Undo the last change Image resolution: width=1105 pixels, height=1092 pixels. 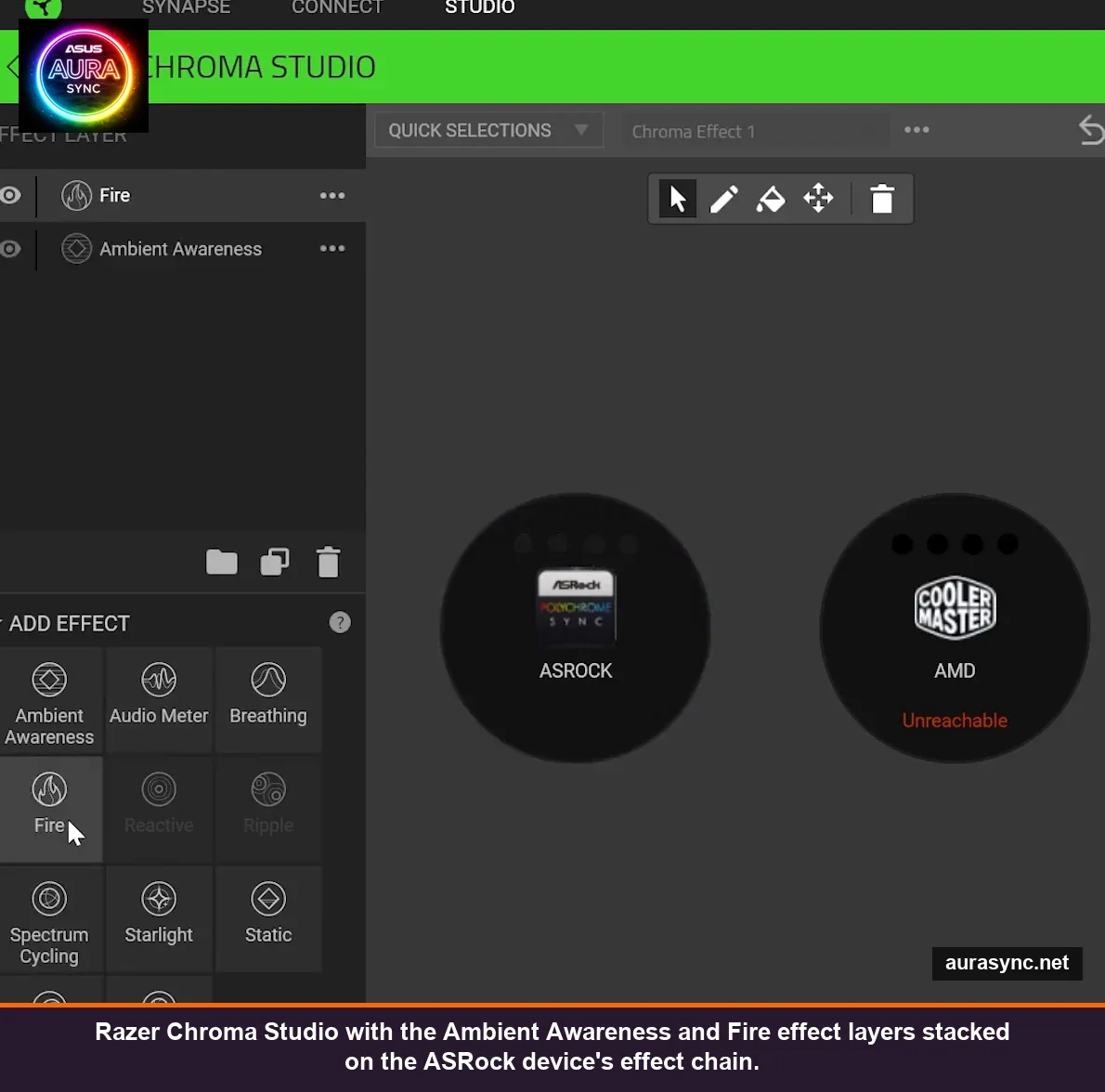(x=1091, y=130)
